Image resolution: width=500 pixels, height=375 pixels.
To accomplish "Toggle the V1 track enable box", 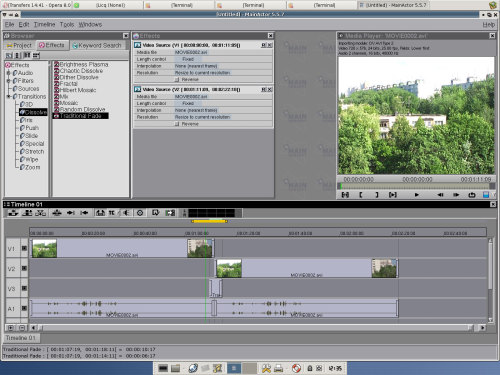I will tap(24, 248).
